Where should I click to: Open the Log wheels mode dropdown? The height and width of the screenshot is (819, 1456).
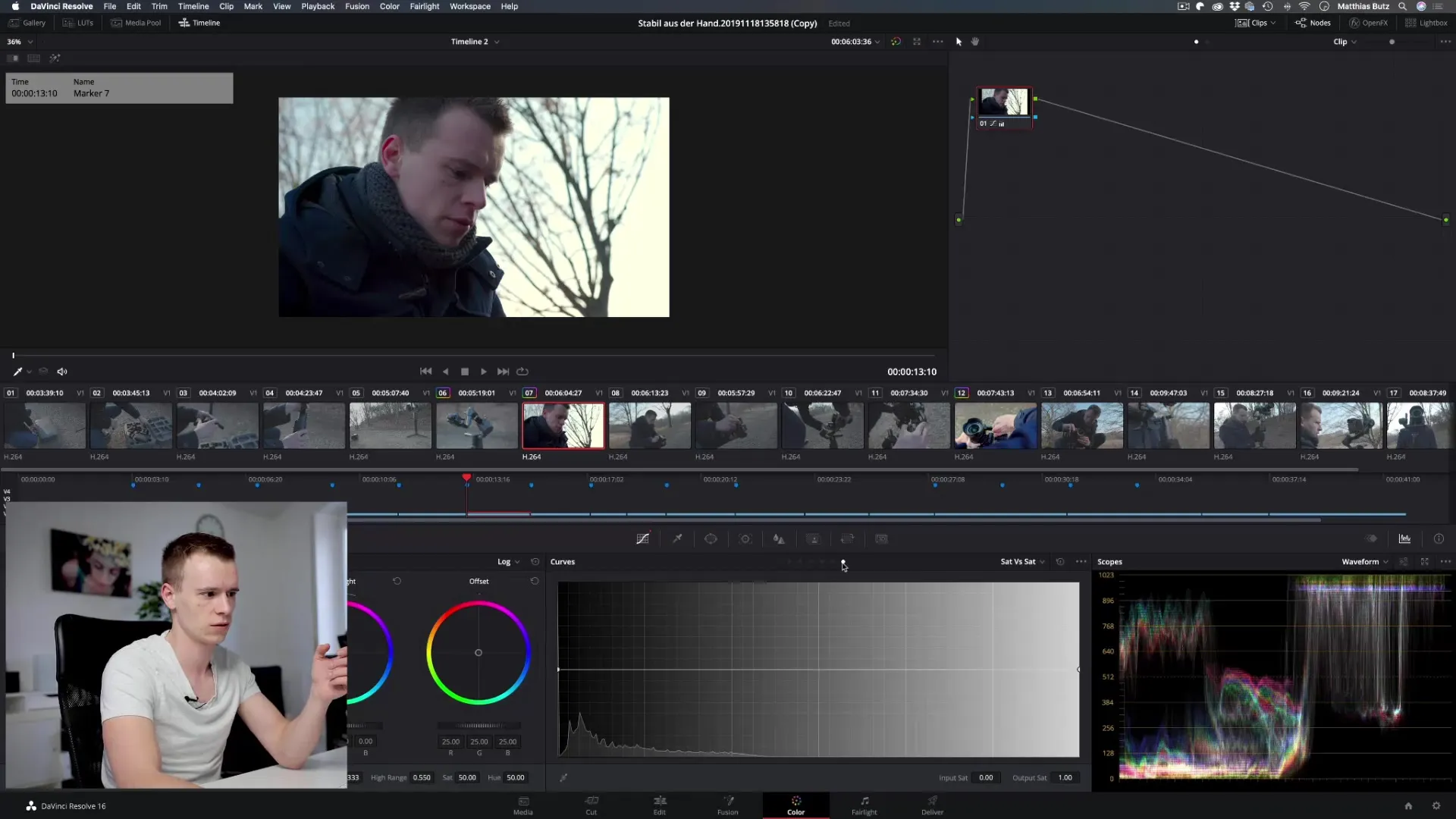pyautogui.click(x=509, y=562)
